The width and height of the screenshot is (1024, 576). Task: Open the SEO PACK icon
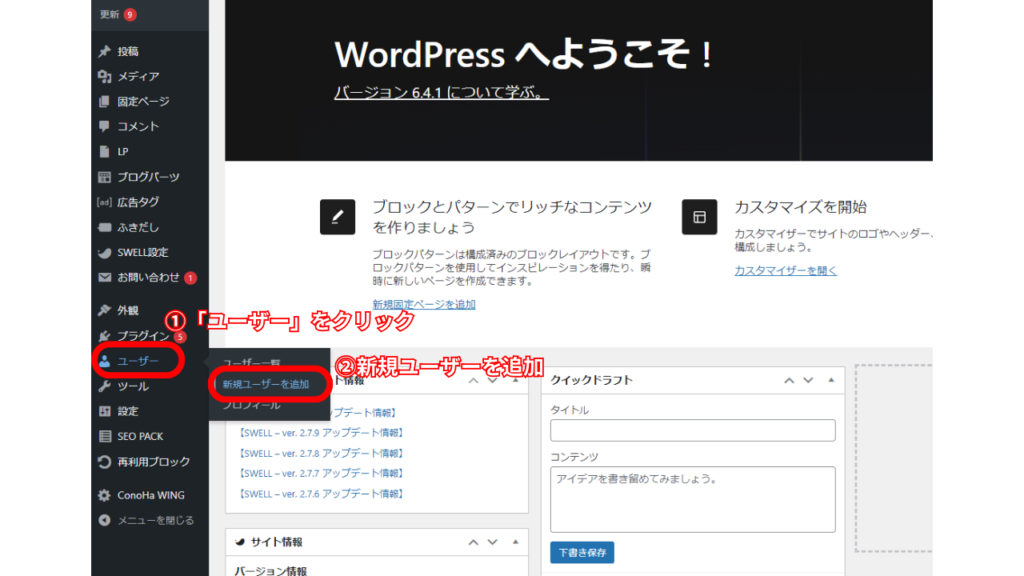point(104,436)
